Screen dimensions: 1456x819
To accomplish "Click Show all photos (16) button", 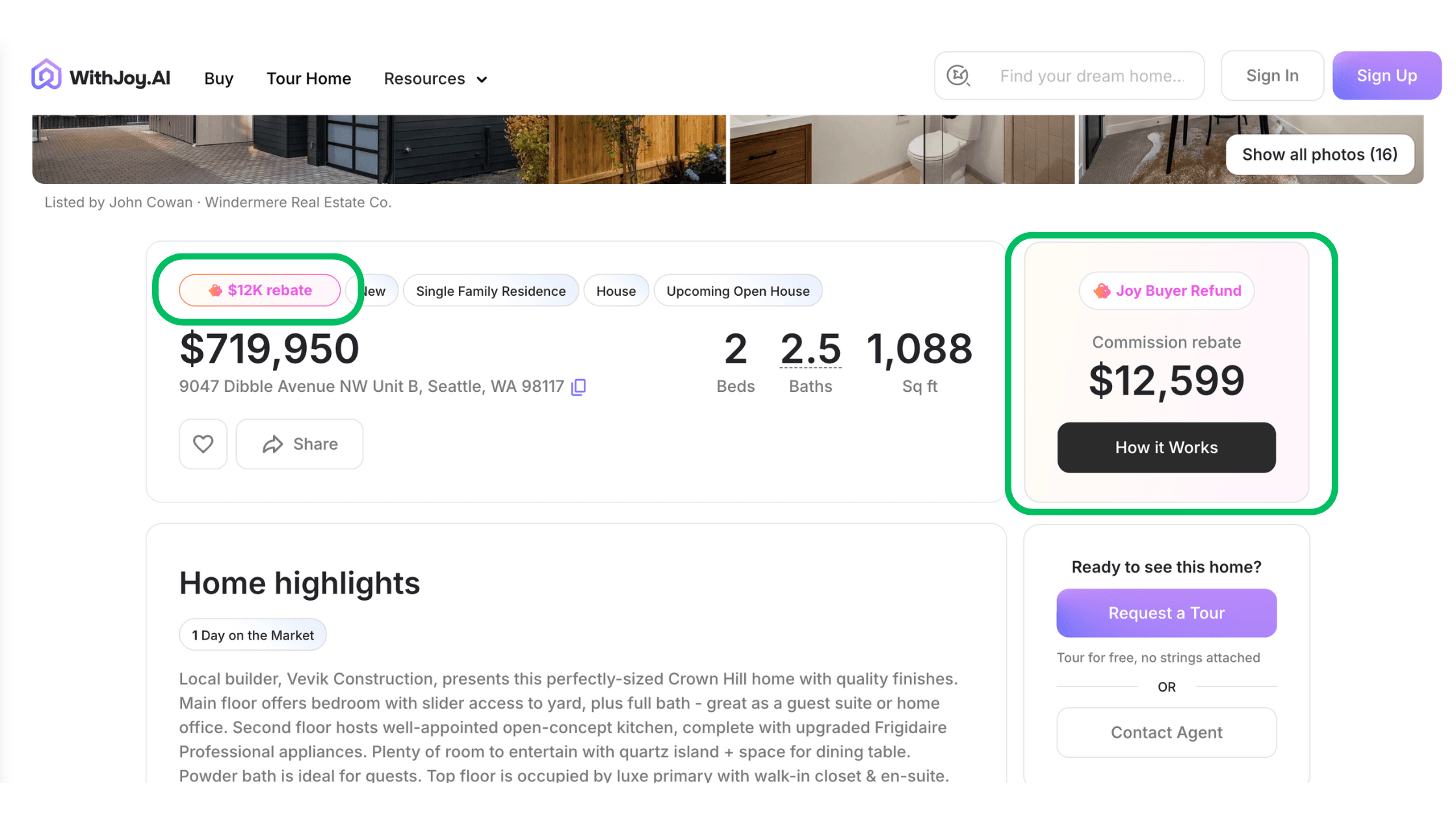I will point(1319,155).
